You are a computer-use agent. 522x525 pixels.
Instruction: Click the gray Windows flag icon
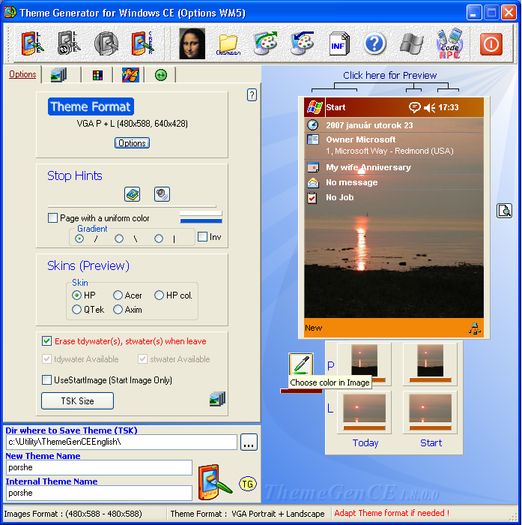point(412,44)
